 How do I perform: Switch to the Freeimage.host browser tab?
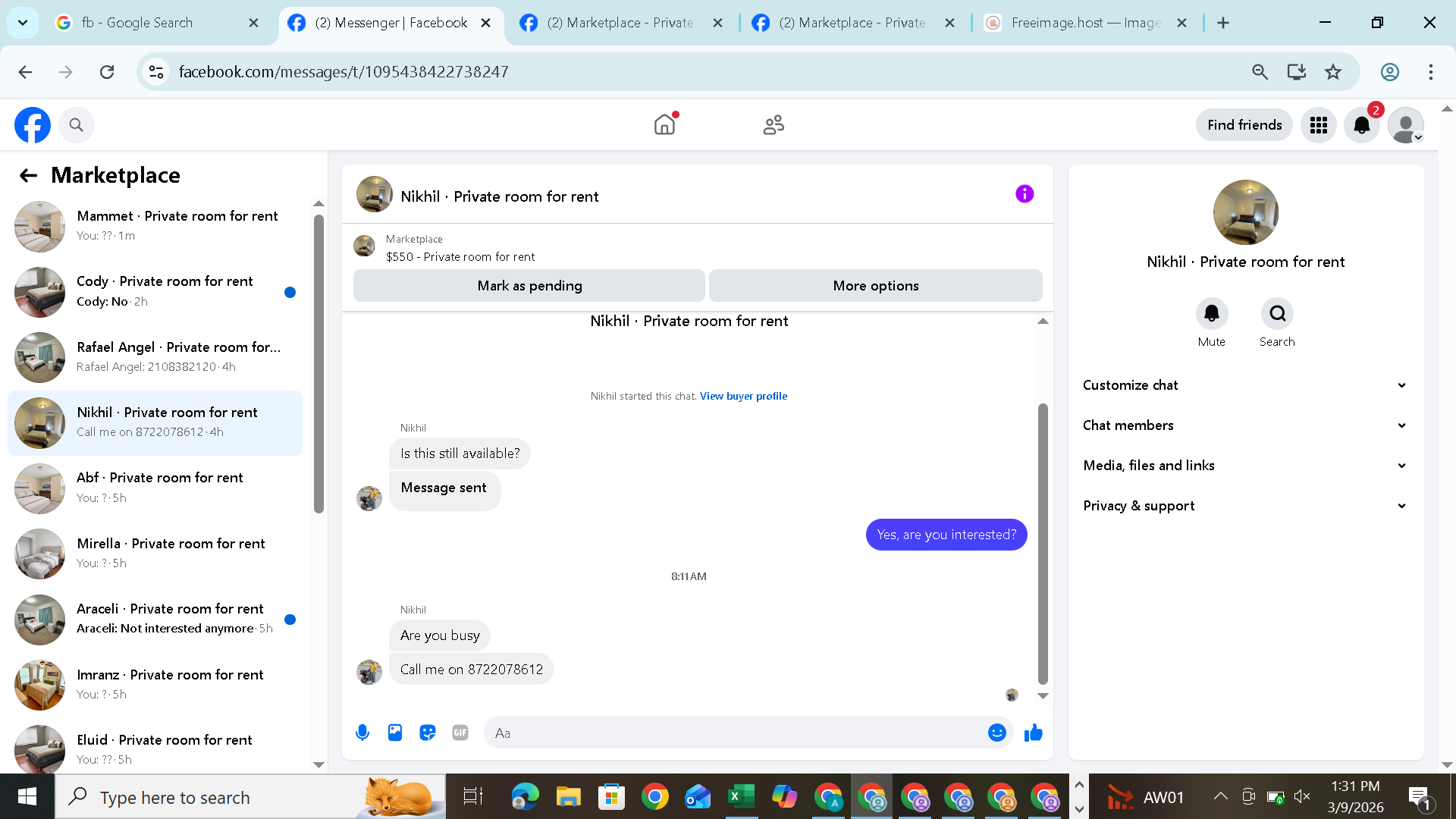[x=1084, y=23]
